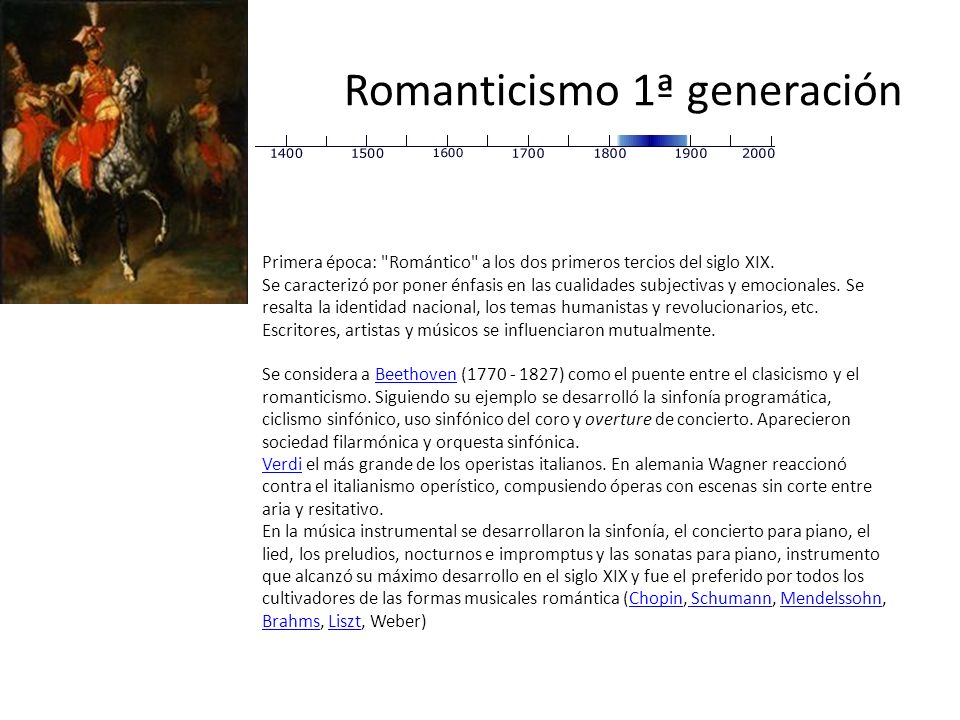Click the blue highlighted period on timeline
Screen dimensions: 960x720
point(653,141)
